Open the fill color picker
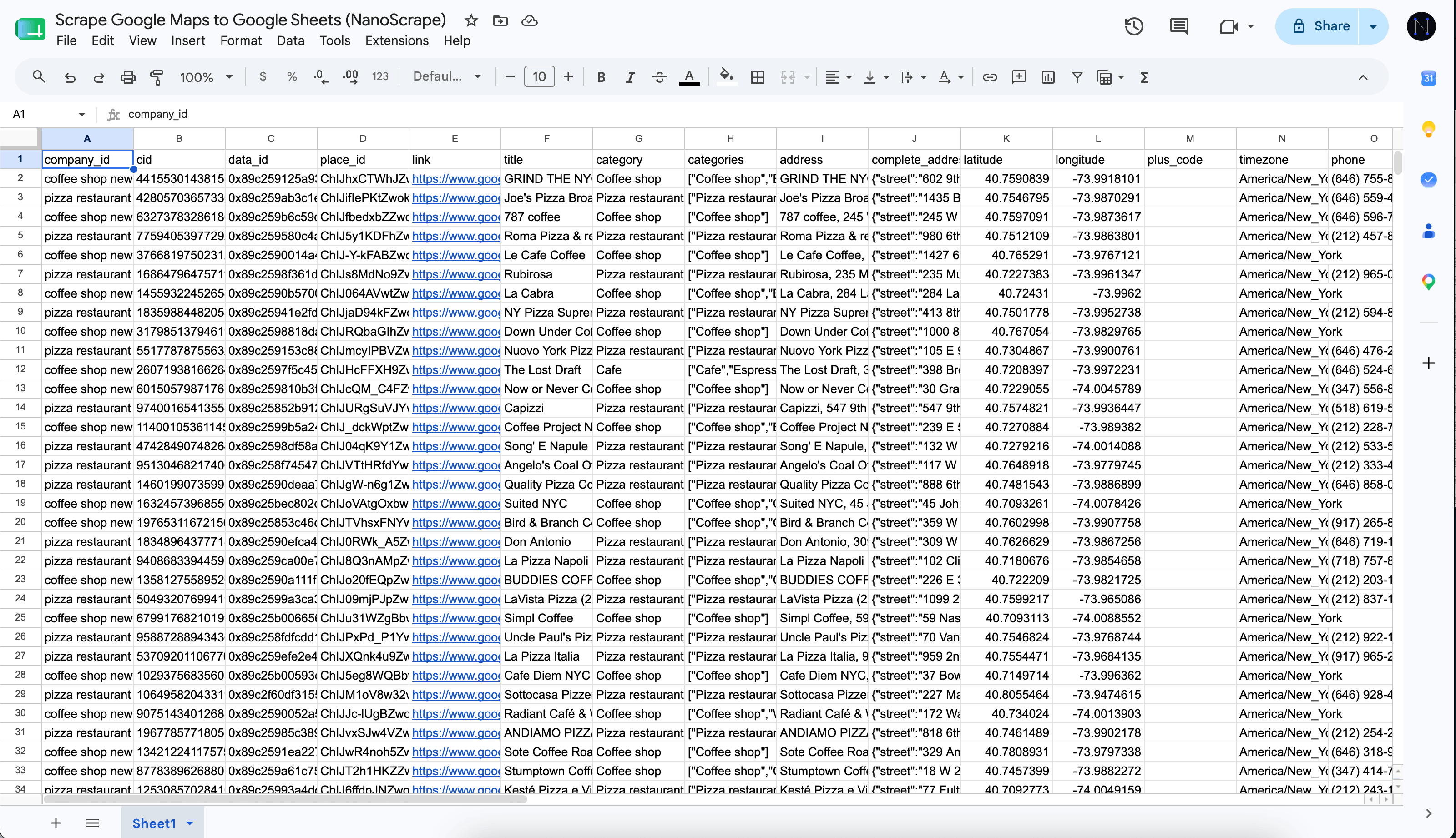The height and width of the screenshot is (838, 1456). click(x=727, y=76)
